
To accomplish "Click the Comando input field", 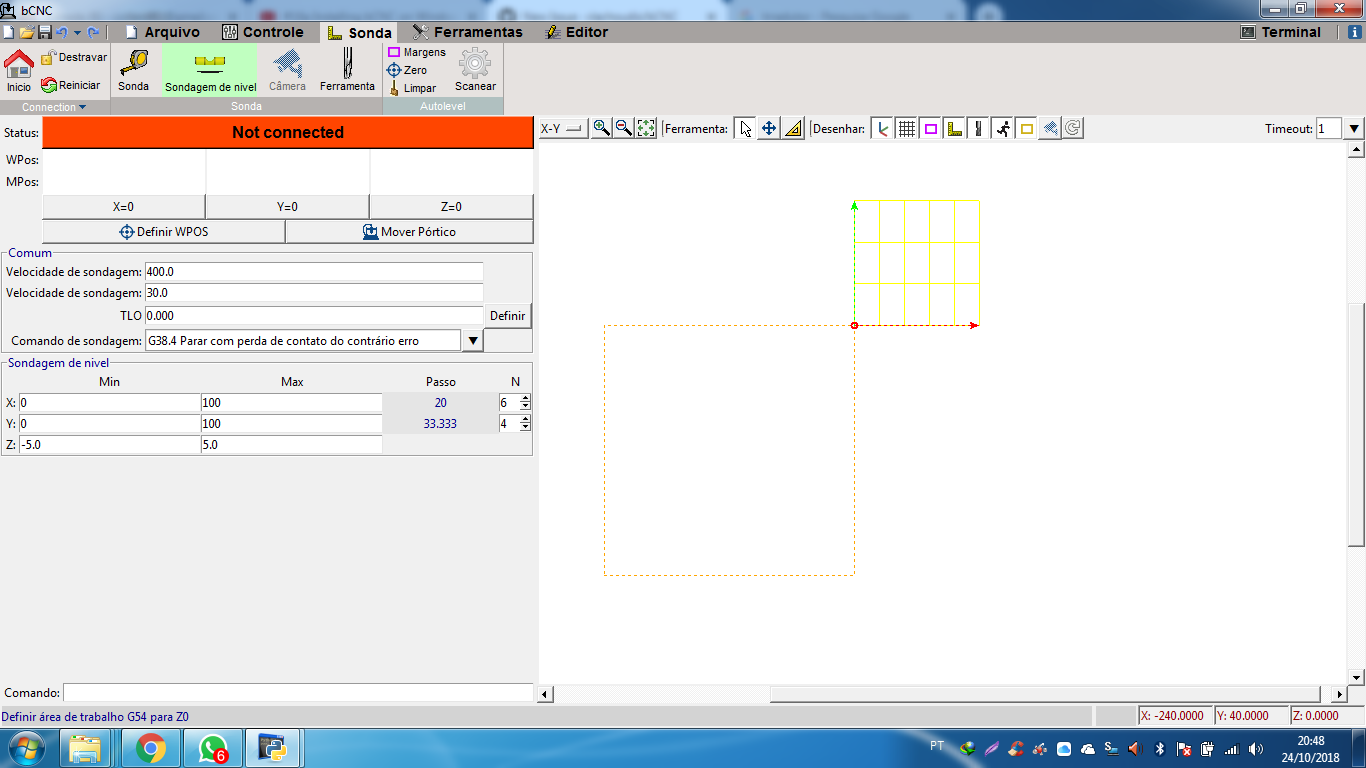I will [298, 693].
